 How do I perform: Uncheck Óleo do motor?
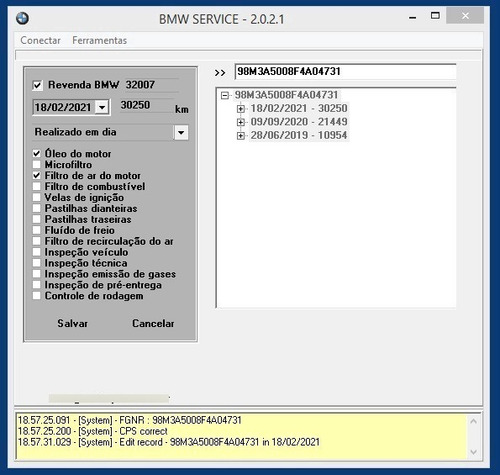(x=36, y=154)
